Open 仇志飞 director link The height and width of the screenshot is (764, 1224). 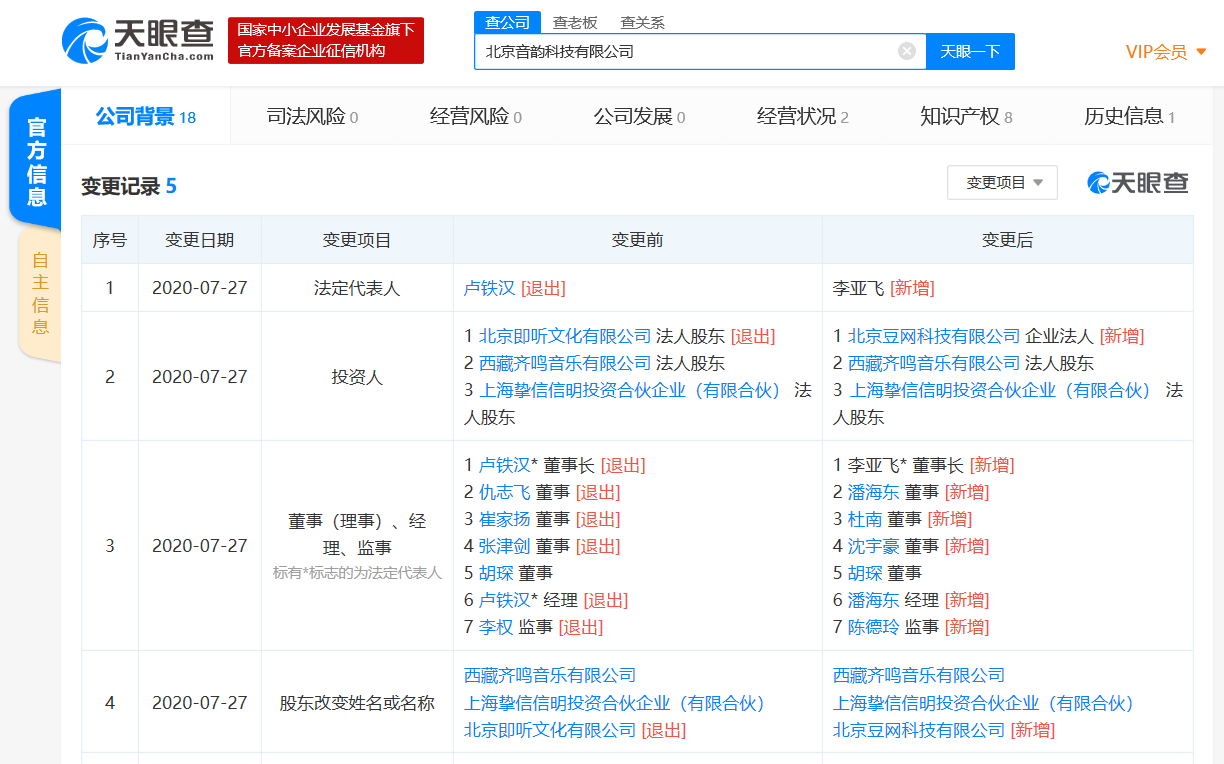click(505, 492)
